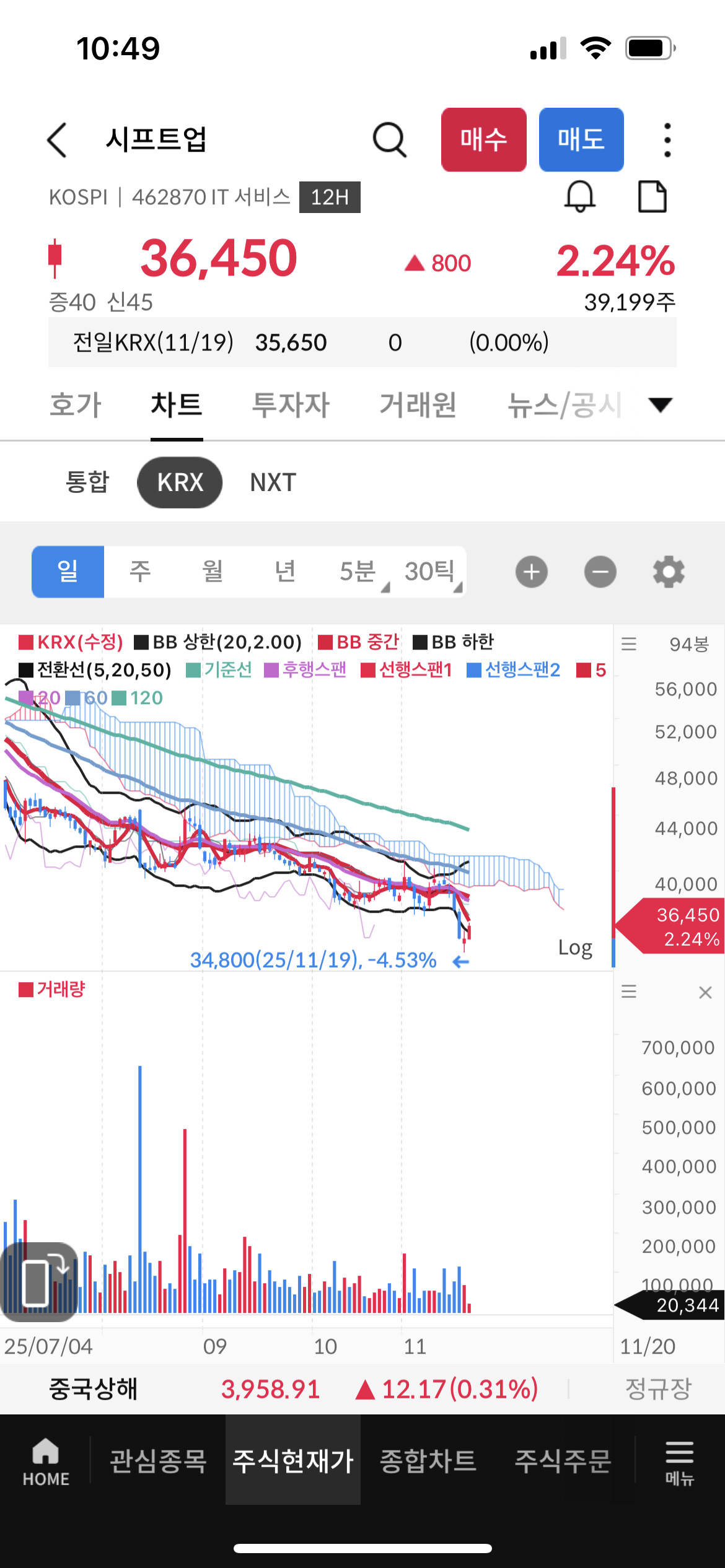Screen dimensions: 725x1568
Task: Open the memo note icon
Action: tap(652, 197)
